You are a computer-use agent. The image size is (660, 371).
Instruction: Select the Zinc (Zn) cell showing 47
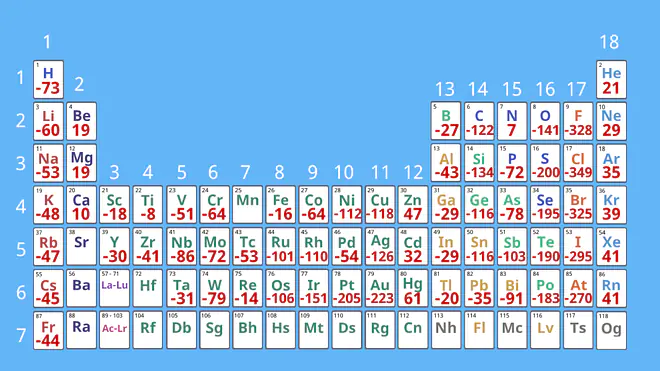[x=413, y=205]
